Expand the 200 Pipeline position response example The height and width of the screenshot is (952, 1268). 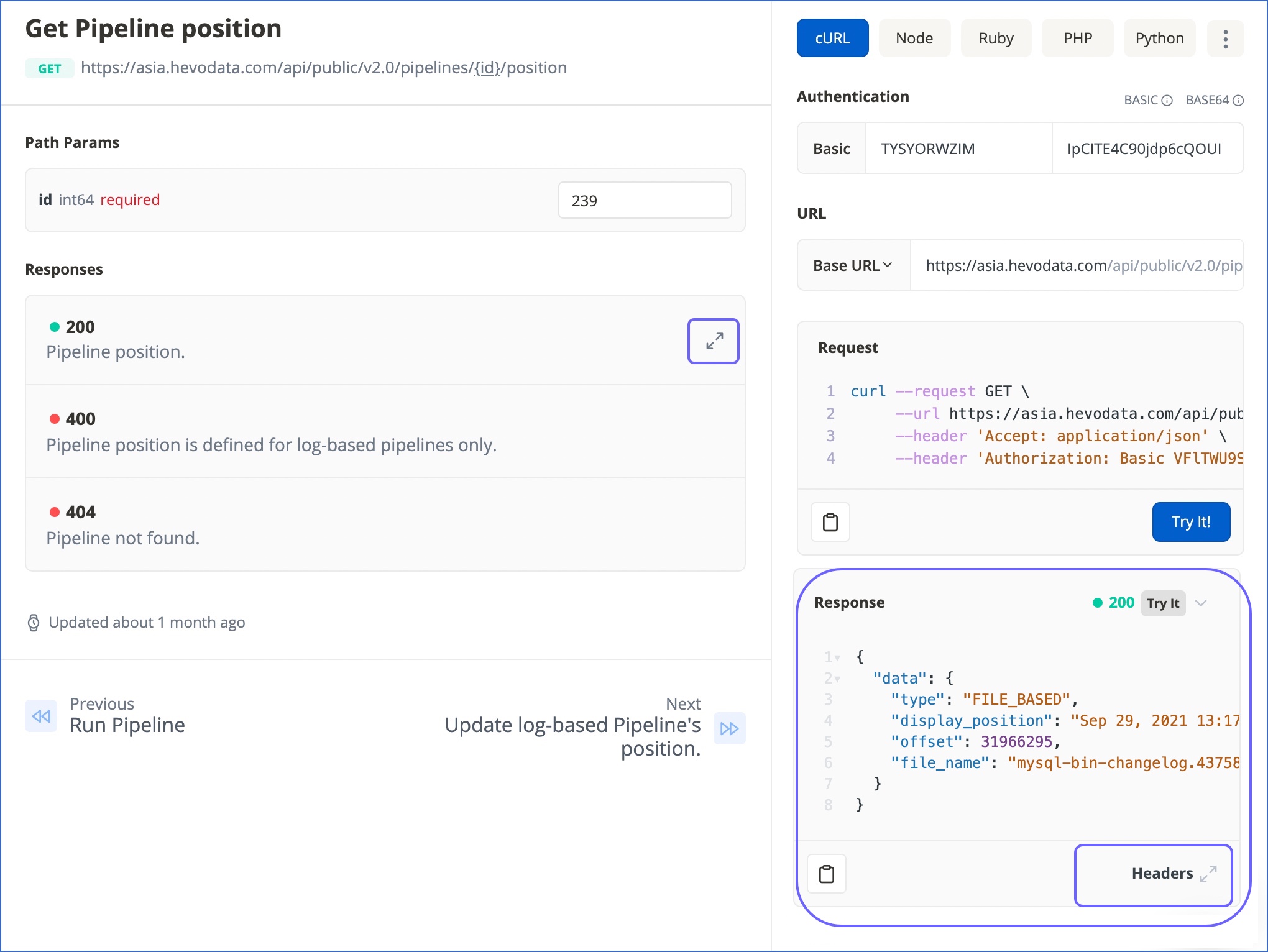click(x=712, y=341)
